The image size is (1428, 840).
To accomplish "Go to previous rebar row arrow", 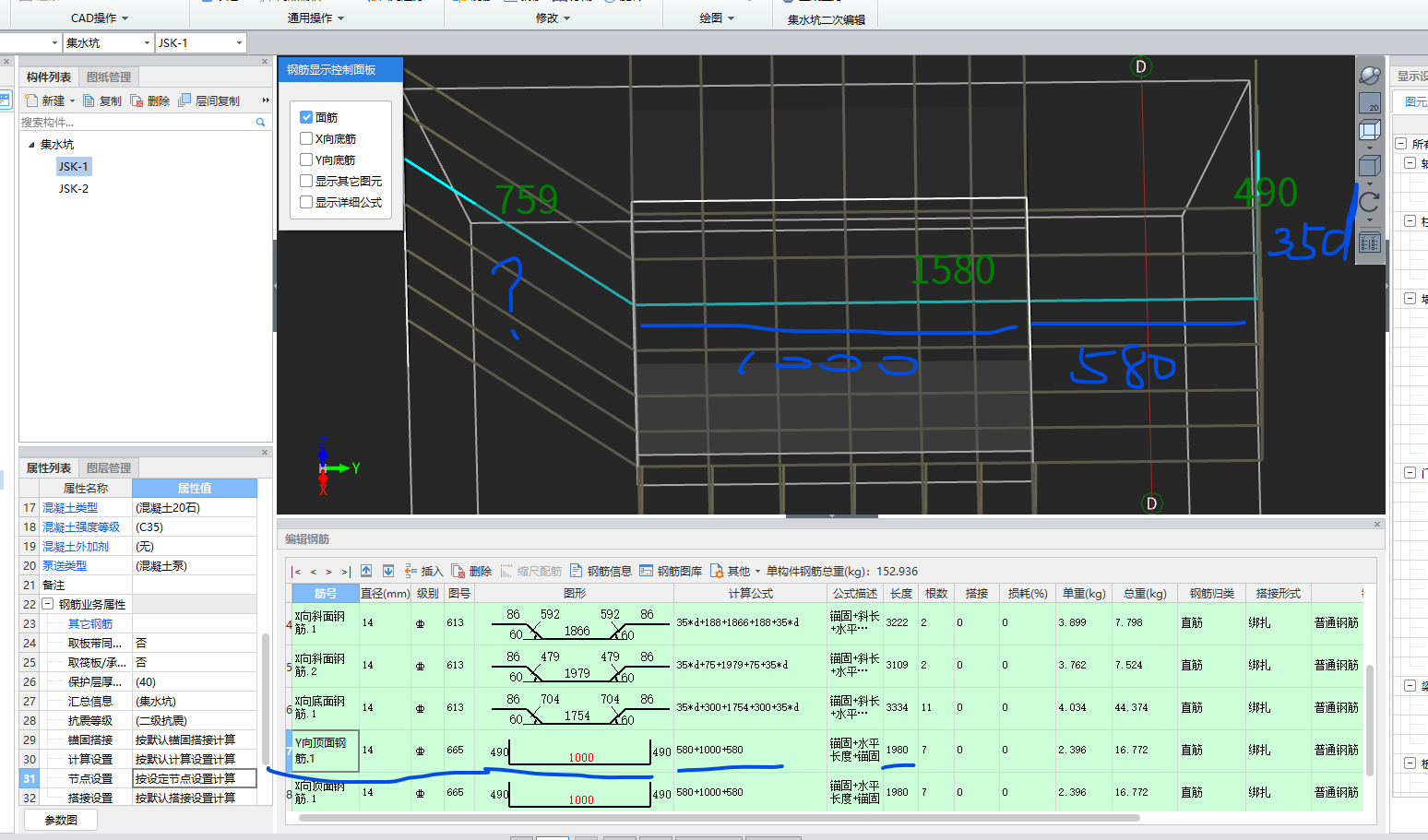I will click(x=313, y=572).
